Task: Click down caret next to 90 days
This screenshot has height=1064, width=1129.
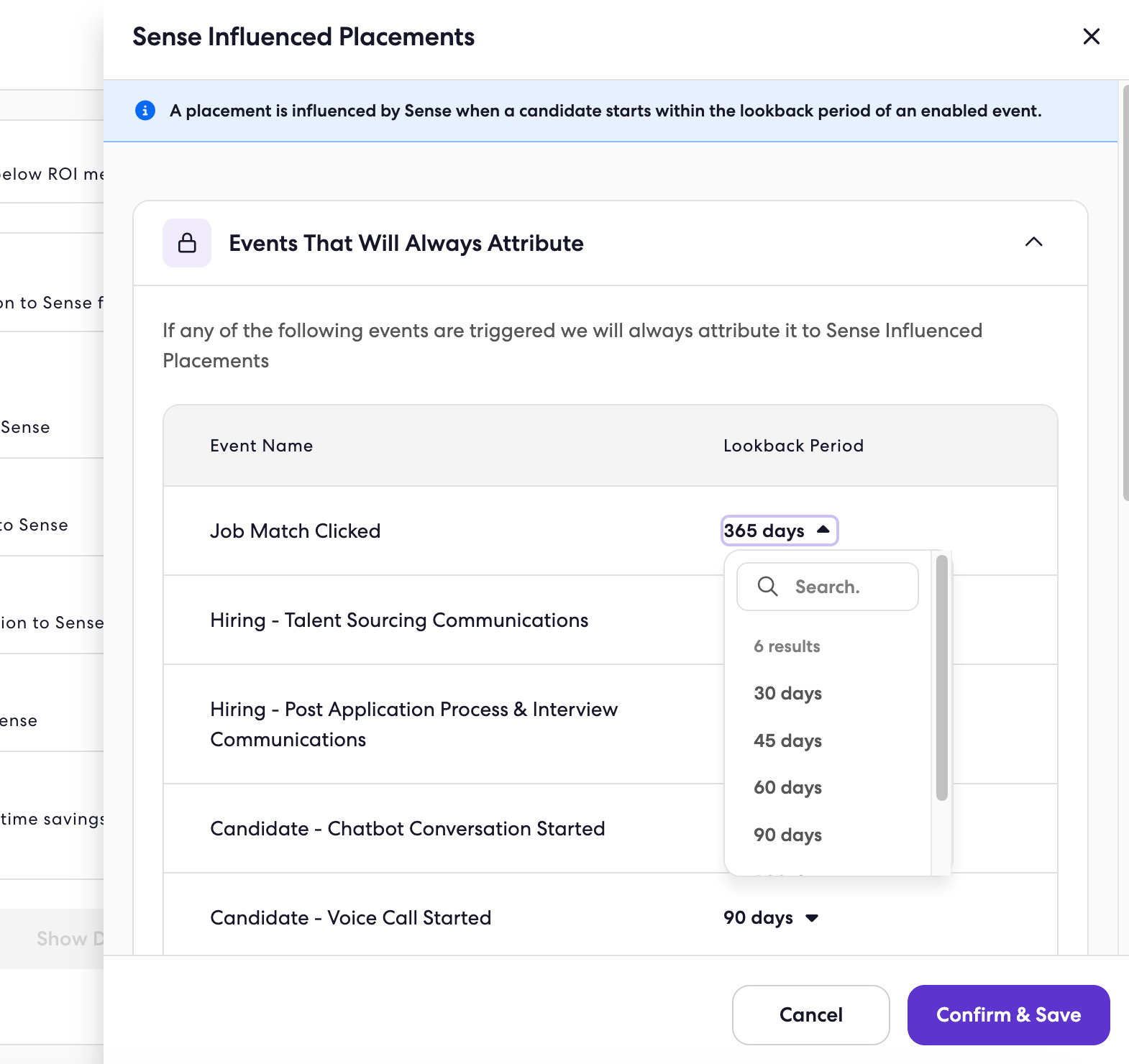Action: pyautogui.click(x=812, y=918)
